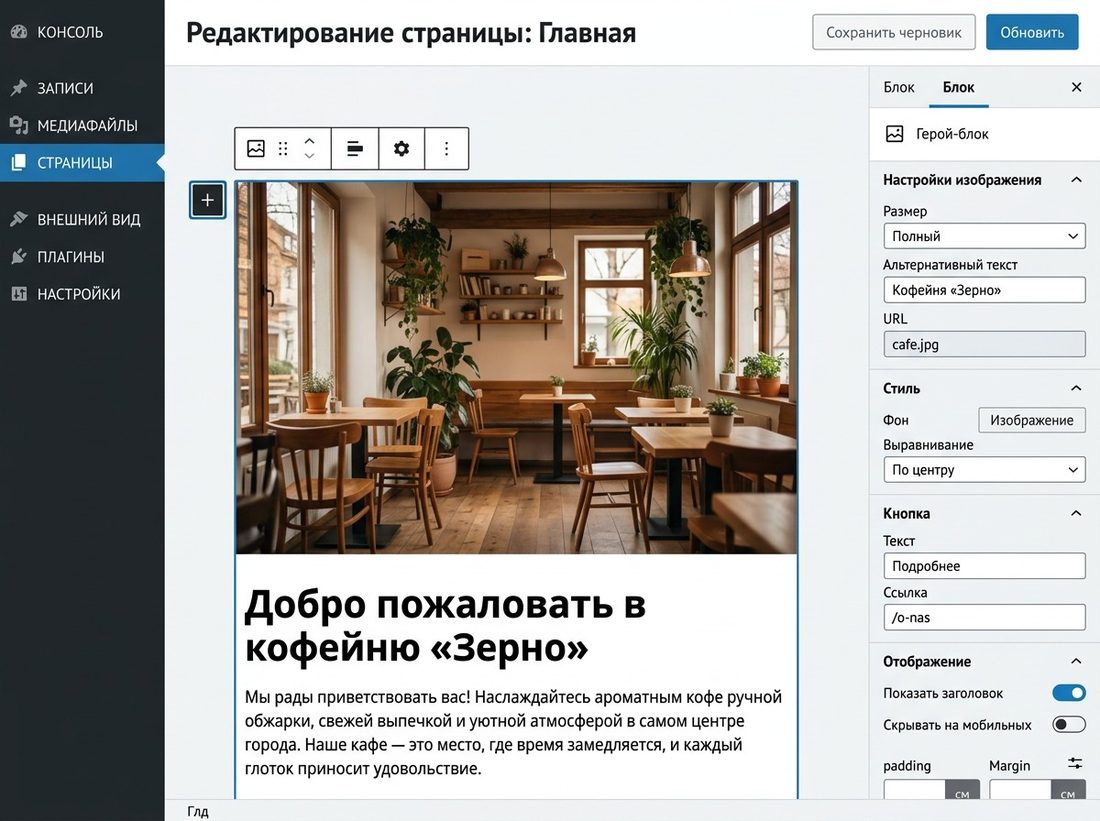Collapse the Настройки изображения section

point(1076,180)
